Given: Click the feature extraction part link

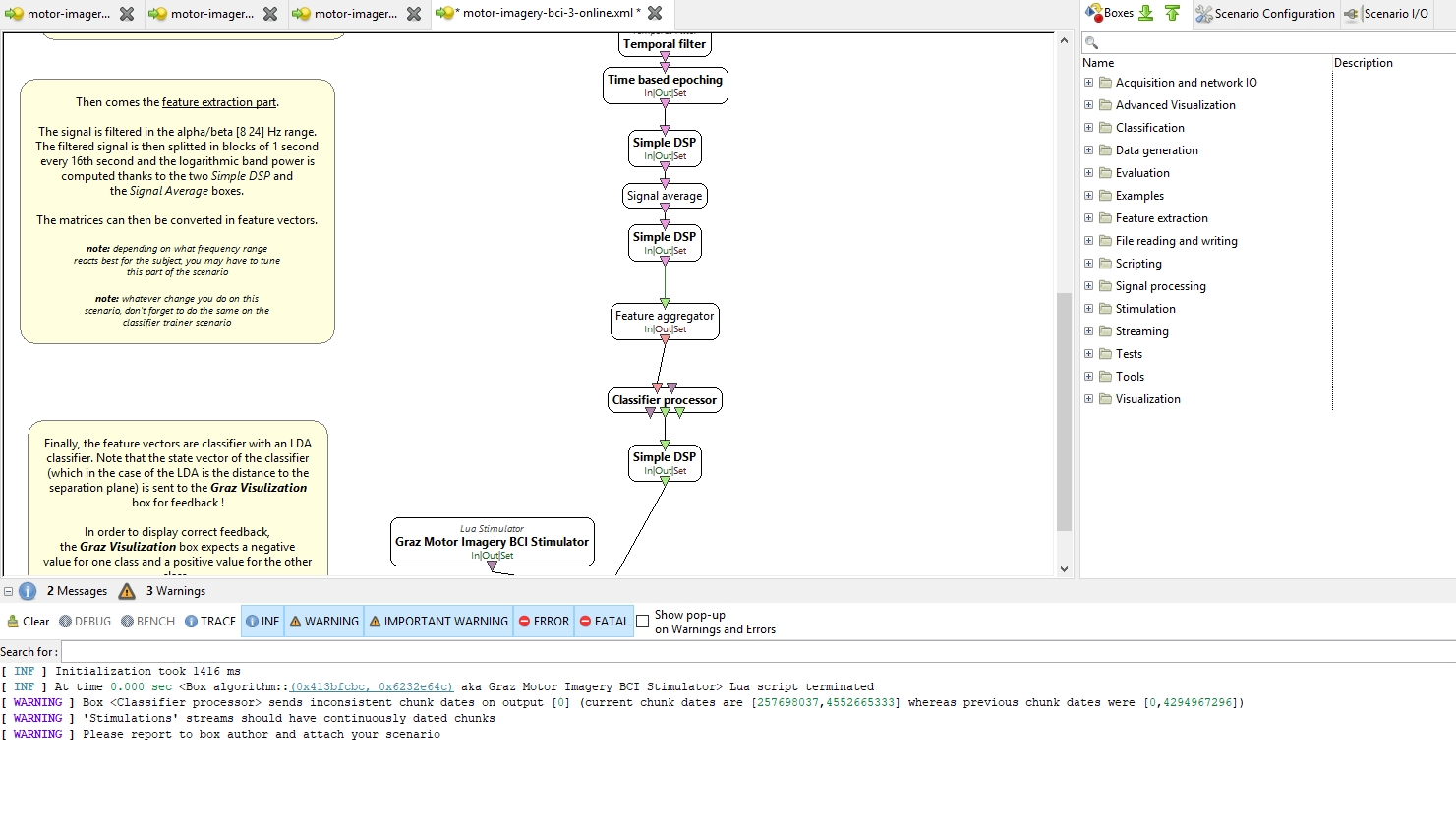Looking at the screenshot, I should coord(219,102).
